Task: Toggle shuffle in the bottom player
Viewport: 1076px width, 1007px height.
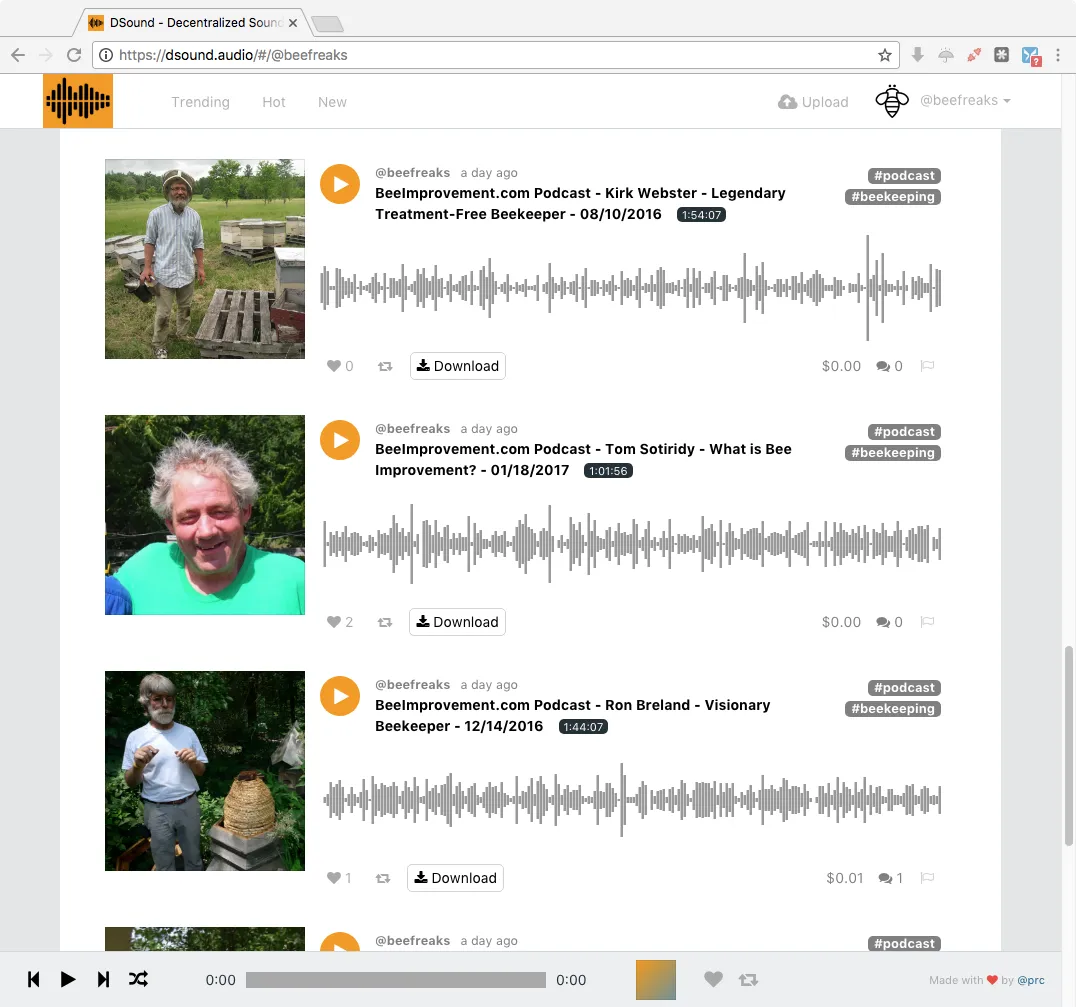Action: pyautogui.click(x=138, y=979)
